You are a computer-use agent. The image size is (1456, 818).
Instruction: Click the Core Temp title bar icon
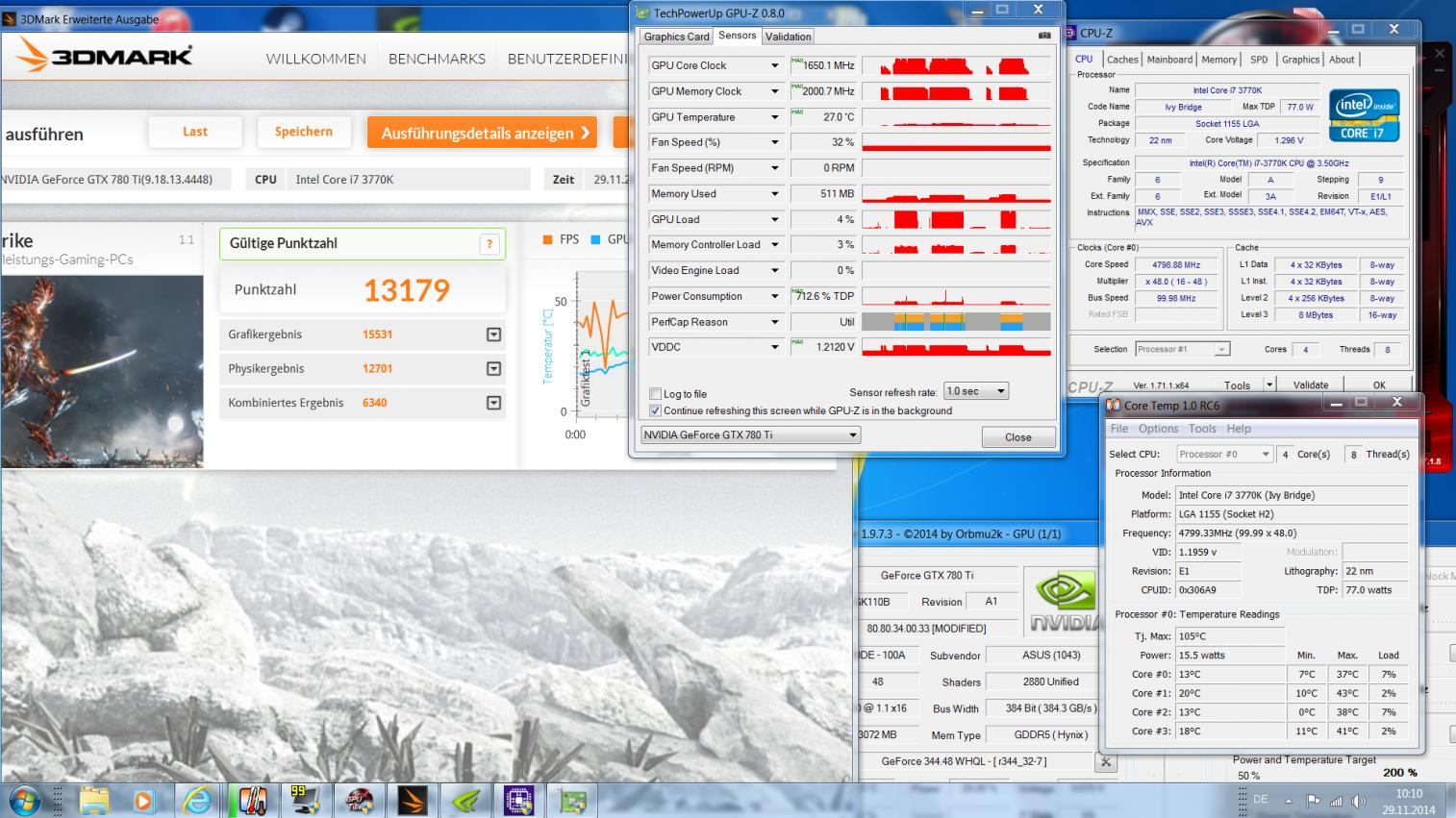click(x=1113, y=405)
